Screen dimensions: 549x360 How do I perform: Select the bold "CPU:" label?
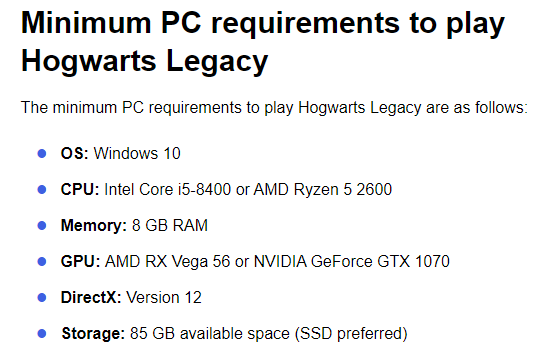[80, 189]
